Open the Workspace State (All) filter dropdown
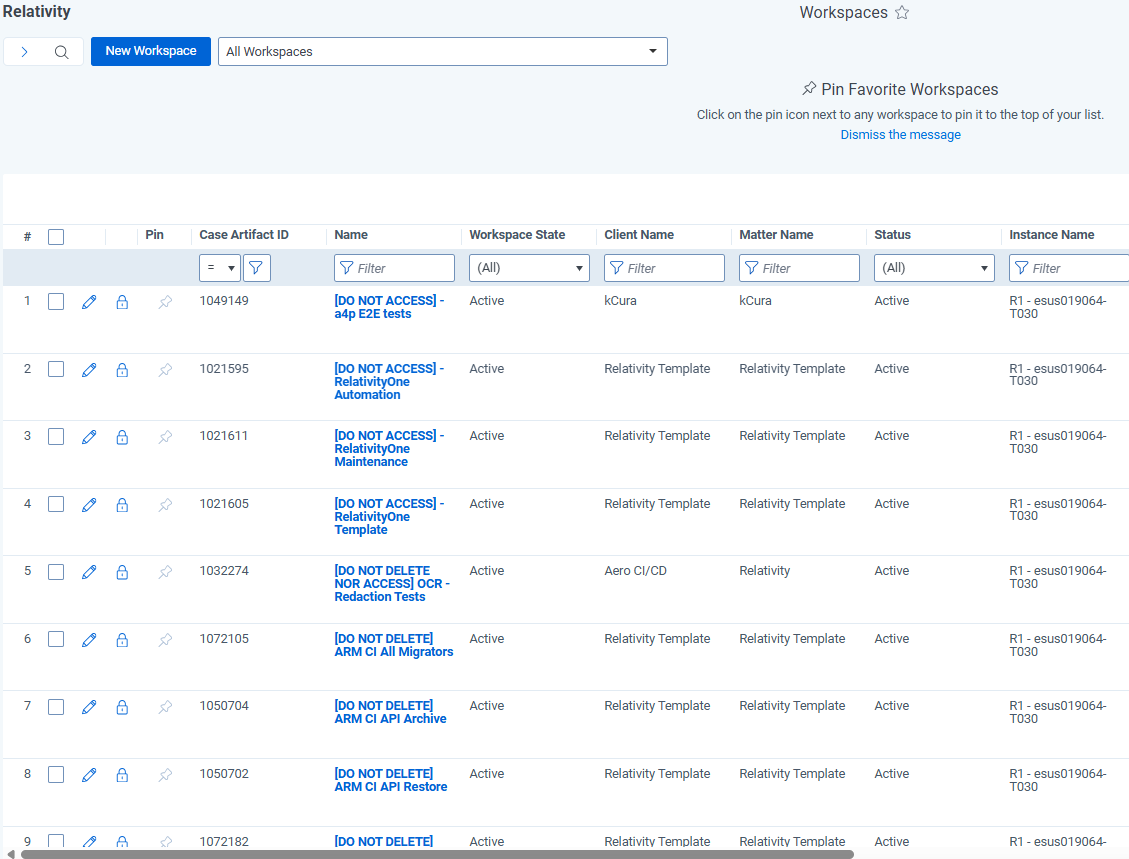Viewport: 1129px width, 859px height. [529, 268]
